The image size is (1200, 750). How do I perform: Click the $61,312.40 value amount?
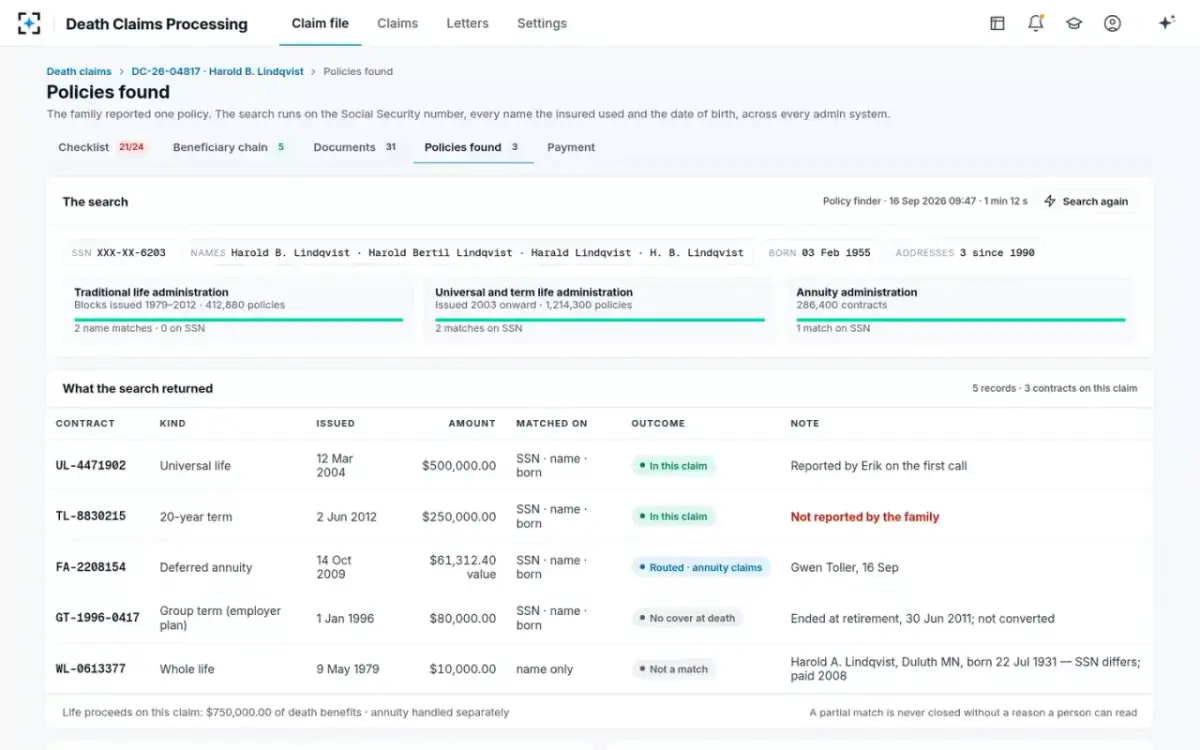point(462,567)
